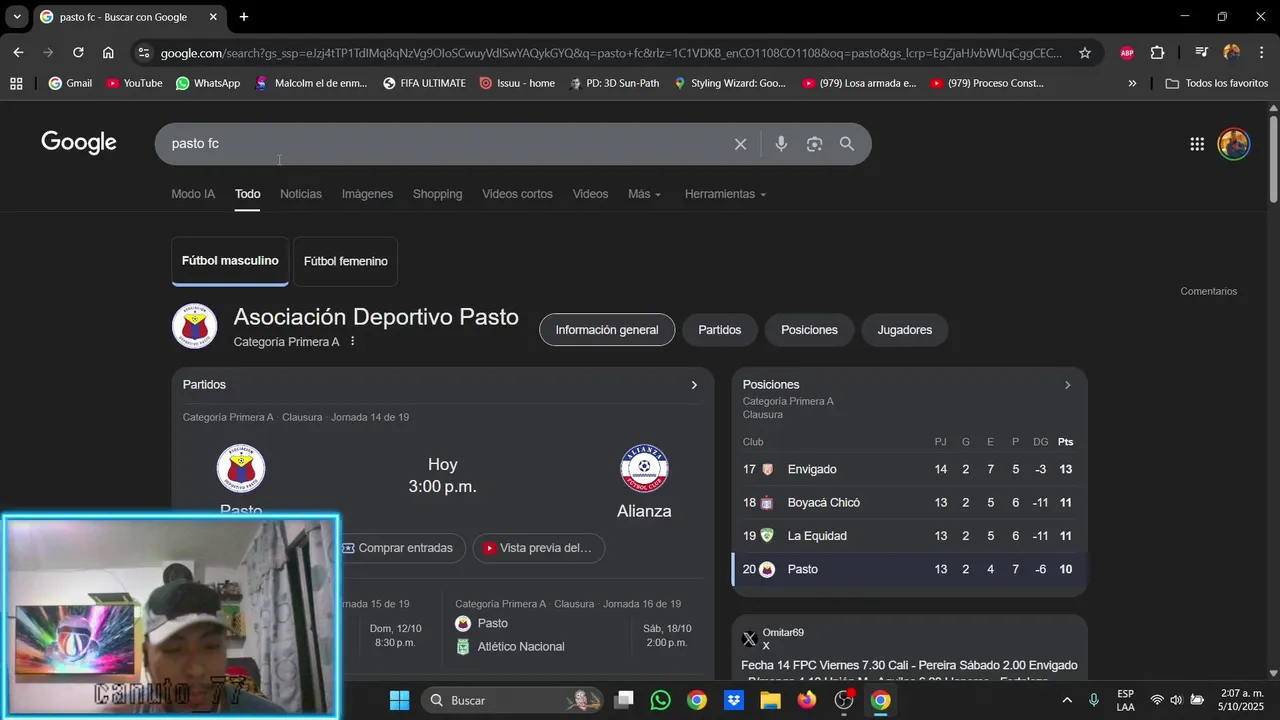
Task: Open the Gmail bookmark
Action: click(x=70, y=83)
